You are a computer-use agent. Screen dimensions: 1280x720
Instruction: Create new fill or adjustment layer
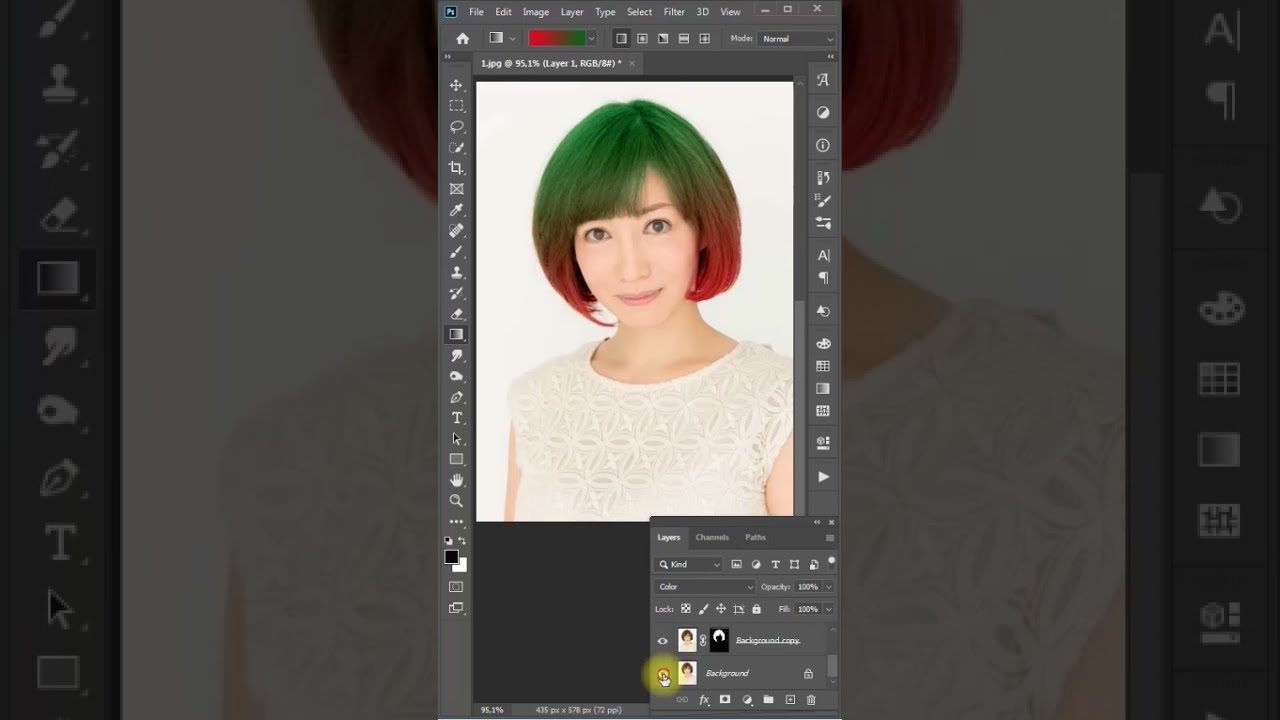747,700
